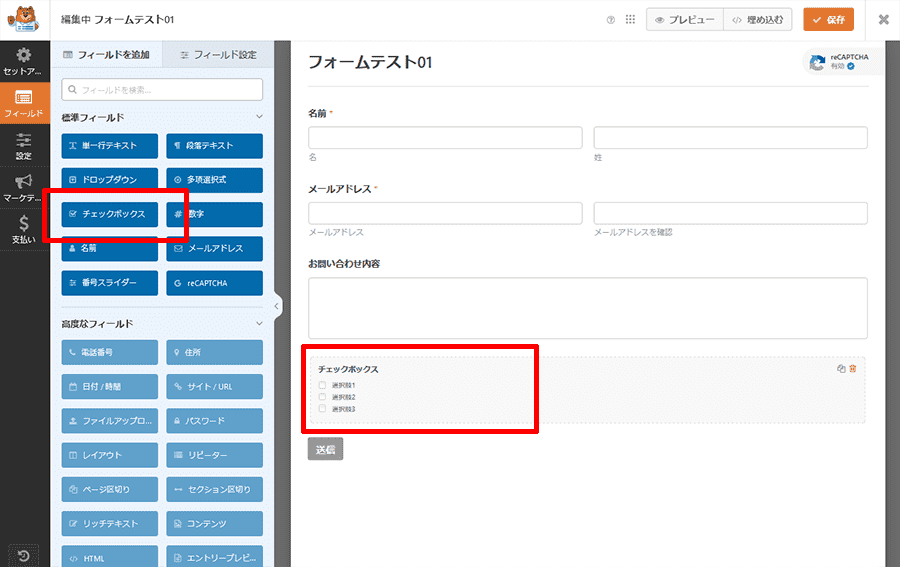Collapse the 標準フィールド group
900x567 pixels.
tap(259, 117)
